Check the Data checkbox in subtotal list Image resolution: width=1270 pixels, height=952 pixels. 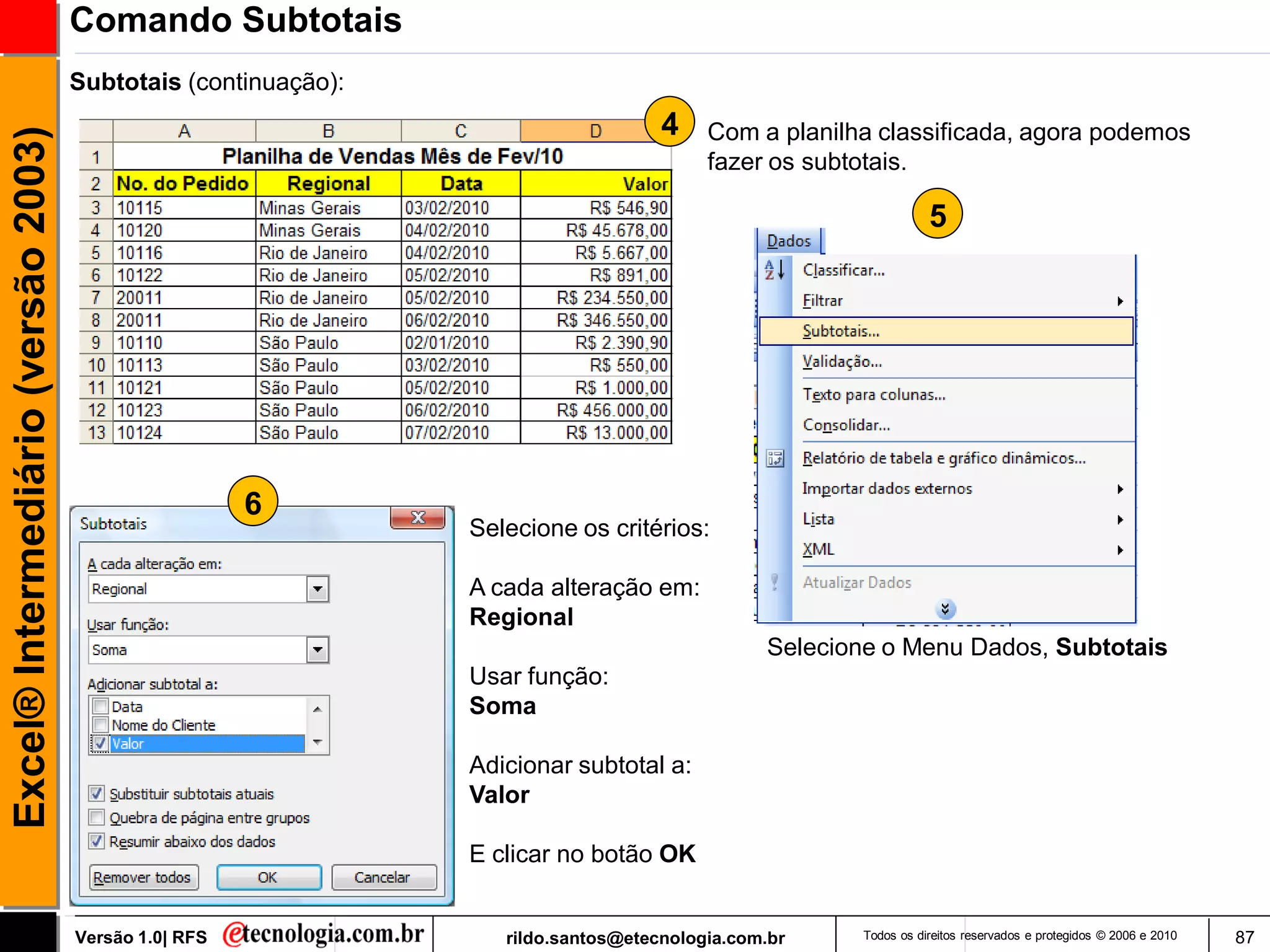(100, 707)
